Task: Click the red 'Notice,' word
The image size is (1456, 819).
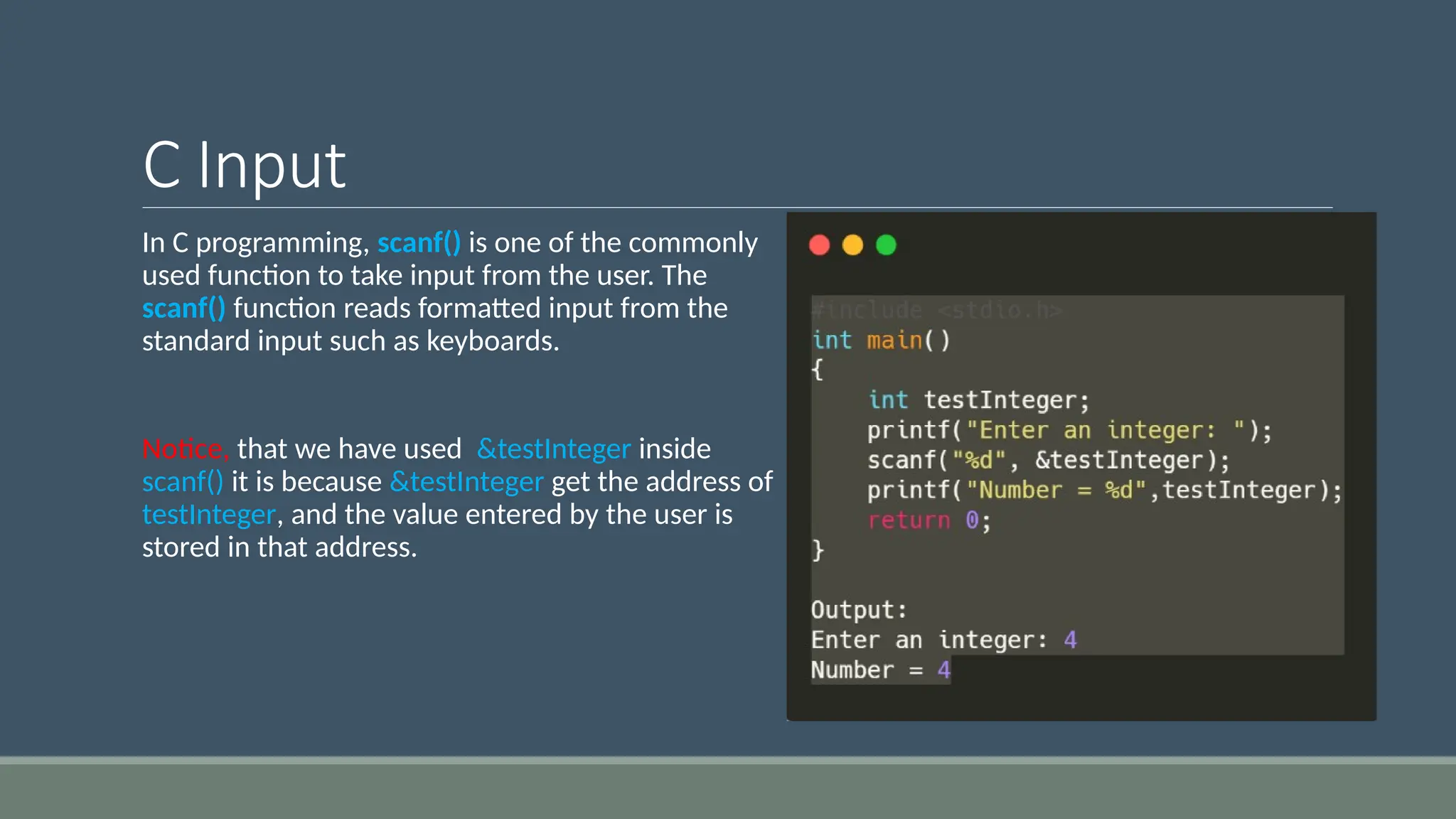Action: [185, 449]
